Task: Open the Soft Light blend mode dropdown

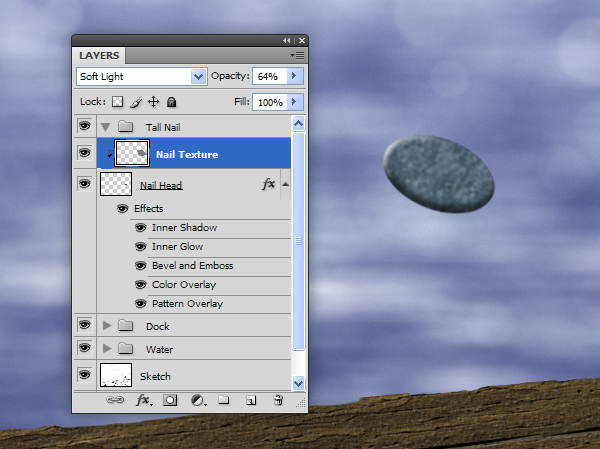Action: pyautogui.click(x=198, y=77)
